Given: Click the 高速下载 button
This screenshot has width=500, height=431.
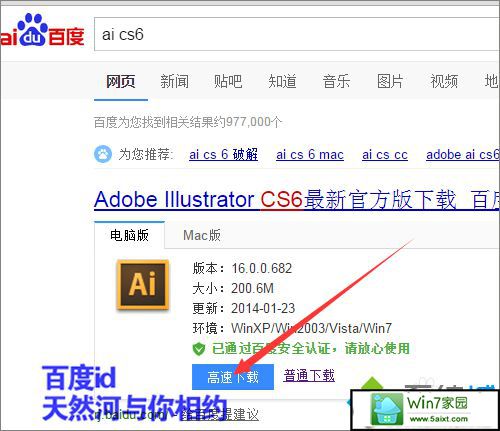Looking at the screenshot, I should click(233, 377).
